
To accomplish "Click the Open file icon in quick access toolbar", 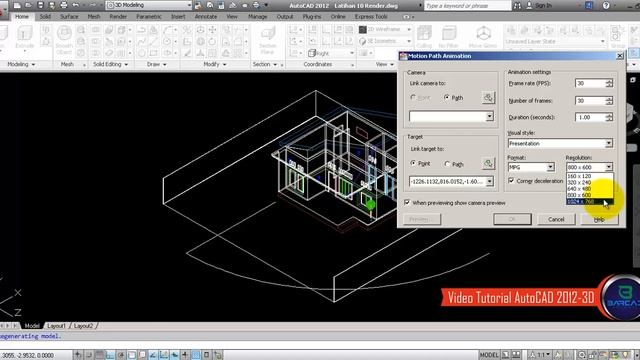I will point(28,5).
